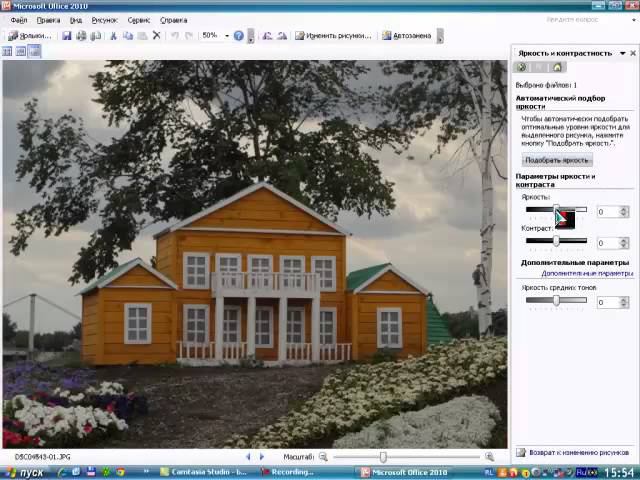Screen dimensions: 640x480
Task: Click the Rotate left icon
Action: point(268,36)
